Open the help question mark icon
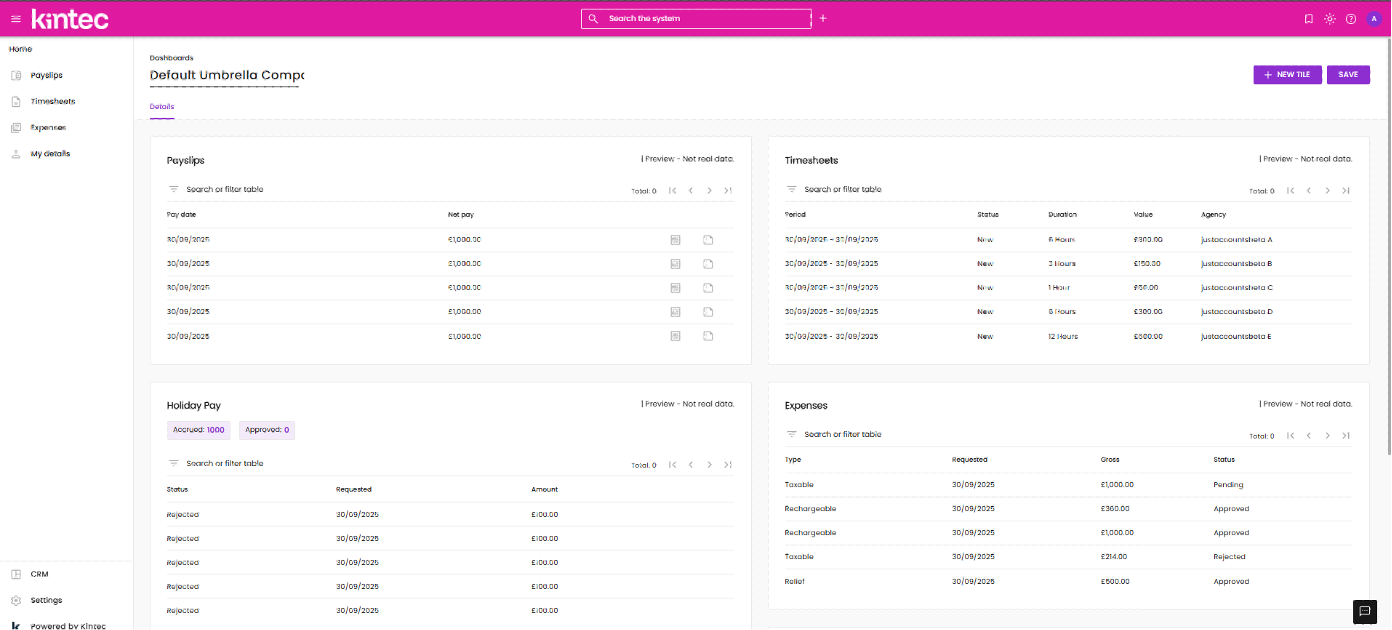 click(1351, 19)
